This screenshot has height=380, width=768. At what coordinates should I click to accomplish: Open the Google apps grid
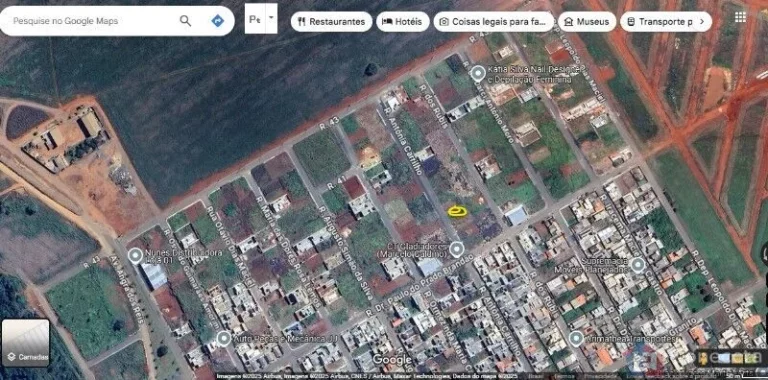pyautogui.click(x=740, y=17)
